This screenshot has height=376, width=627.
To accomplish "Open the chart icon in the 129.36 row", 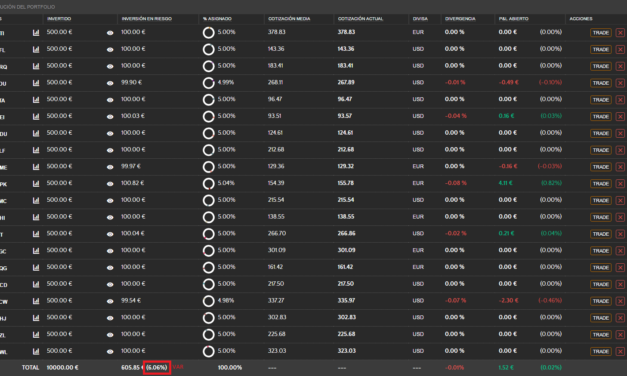I will click(36, 167).
